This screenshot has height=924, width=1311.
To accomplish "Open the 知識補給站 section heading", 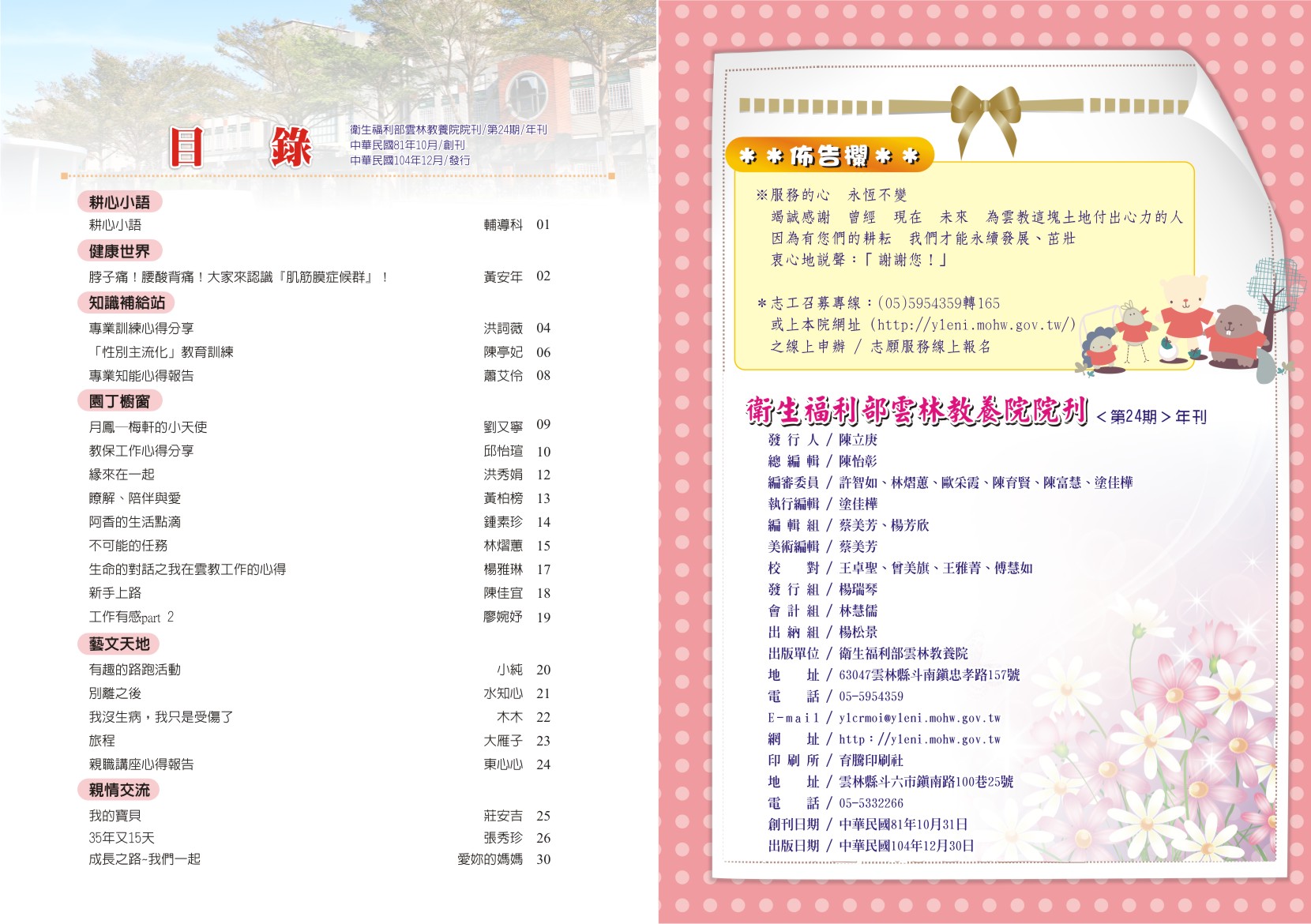I will [126, 302].
